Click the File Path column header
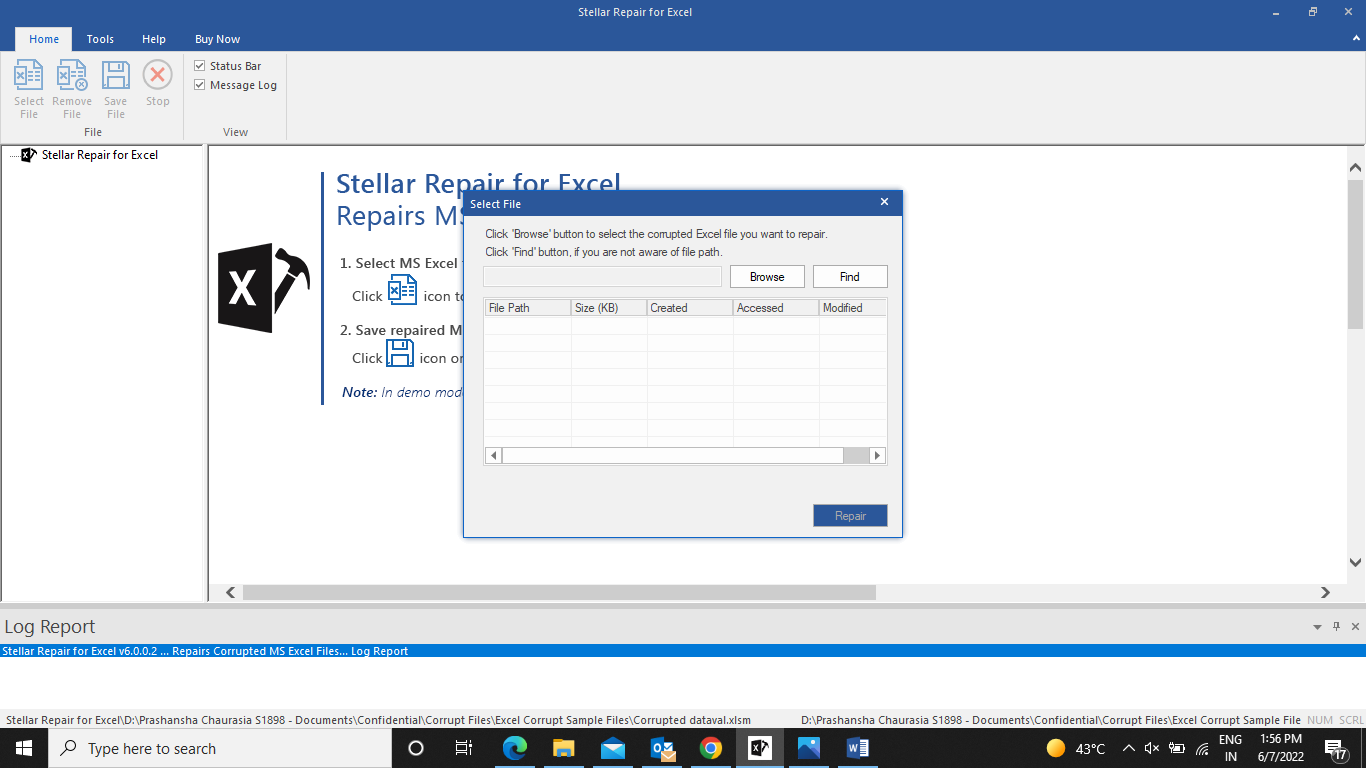Image resolution: width=1366 pixels, height=768 pixels. (x=528, y=308)
